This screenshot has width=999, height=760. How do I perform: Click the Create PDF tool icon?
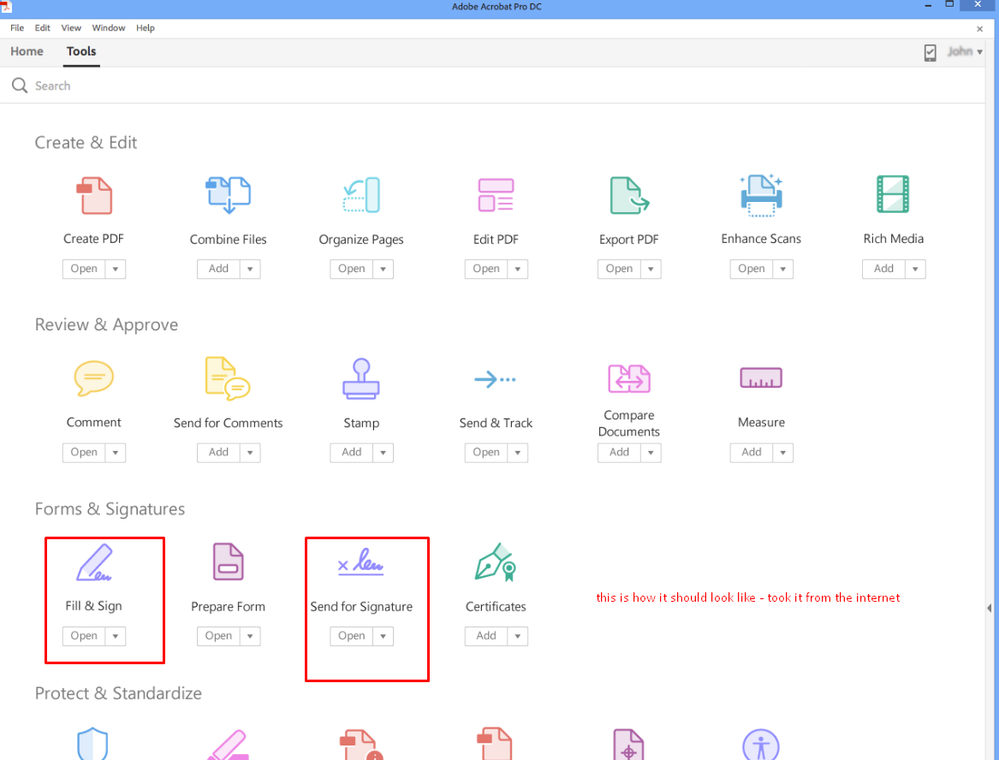[94, 196]
